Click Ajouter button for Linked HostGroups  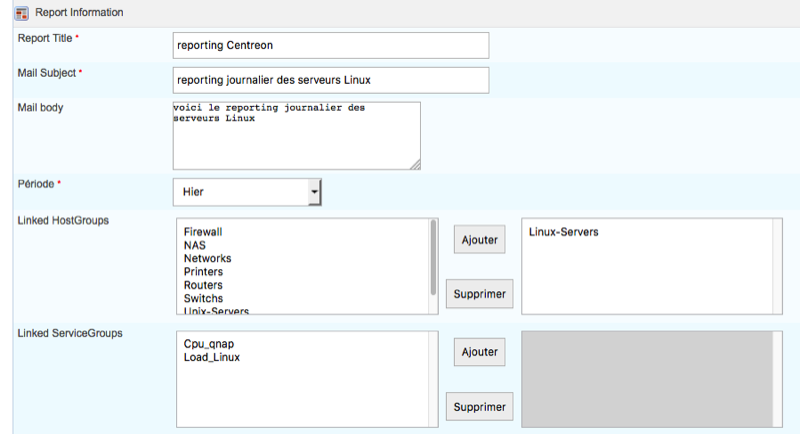click(x=479, y=240)
